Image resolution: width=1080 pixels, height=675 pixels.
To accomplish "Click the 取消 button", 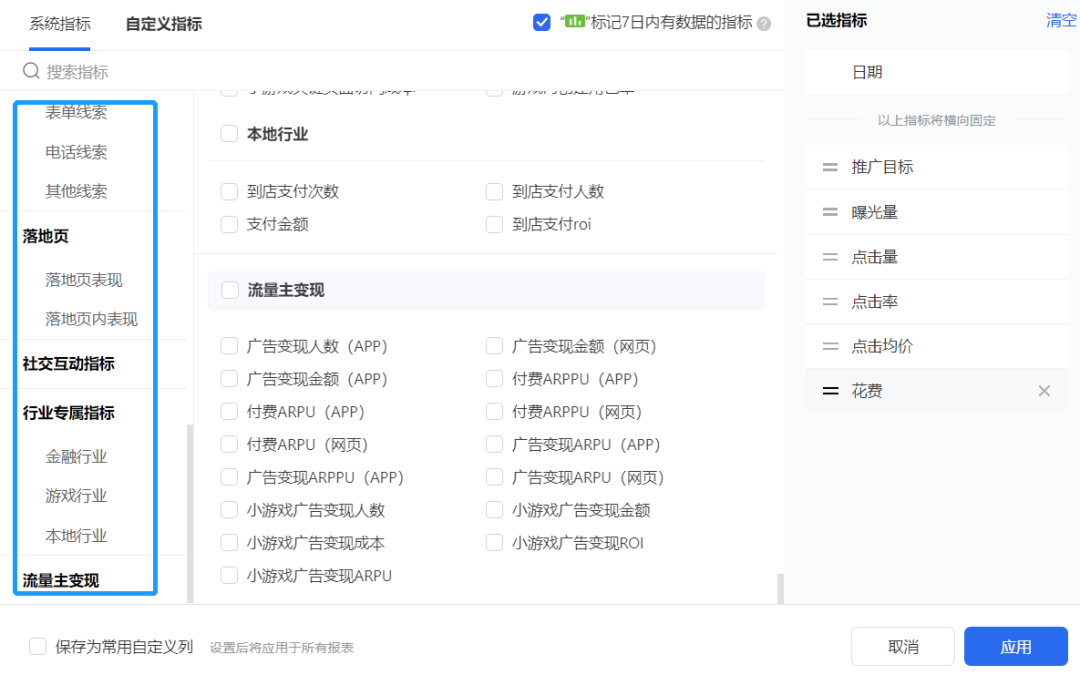I will point(903,647).
